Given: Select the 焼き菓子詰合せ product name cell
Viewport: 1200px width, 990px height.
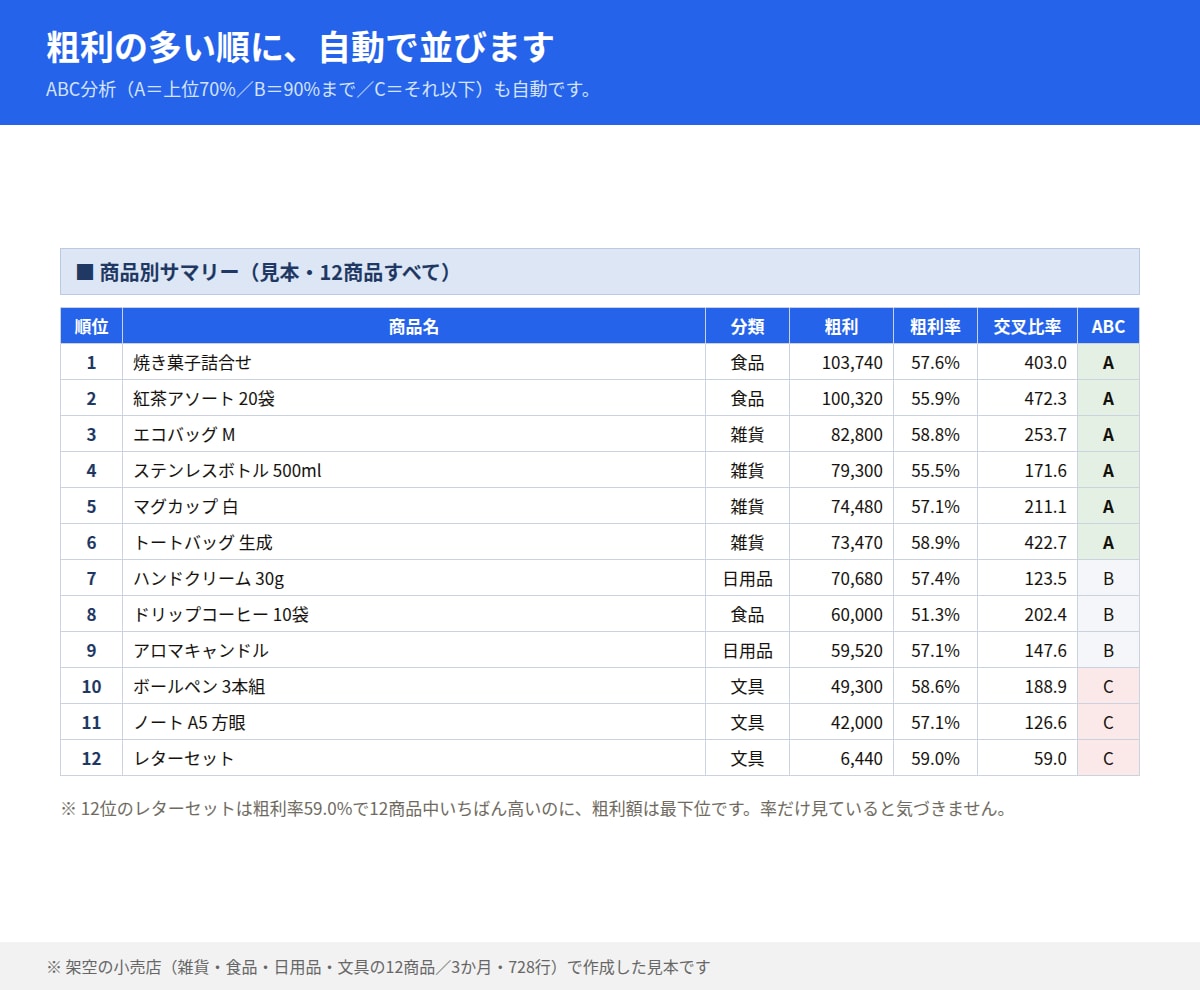Looking at the screenshot, I should point(414,362).
